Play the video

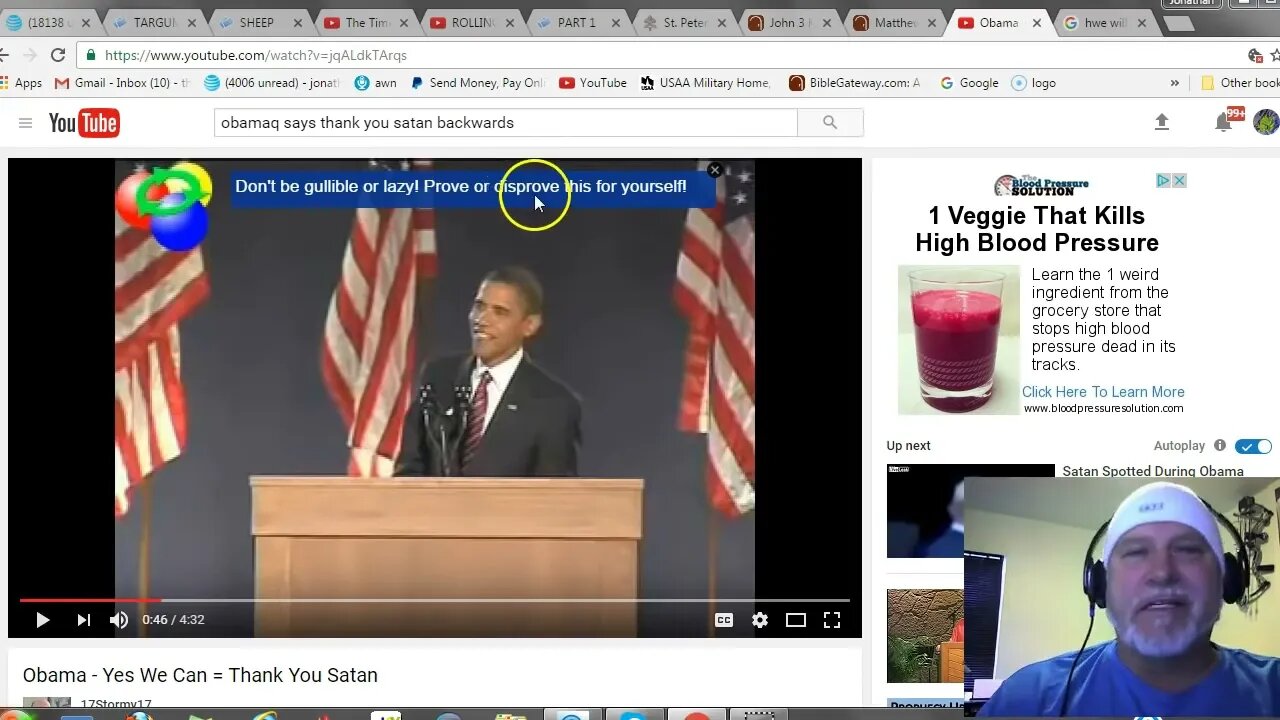[x=42, y=620]
